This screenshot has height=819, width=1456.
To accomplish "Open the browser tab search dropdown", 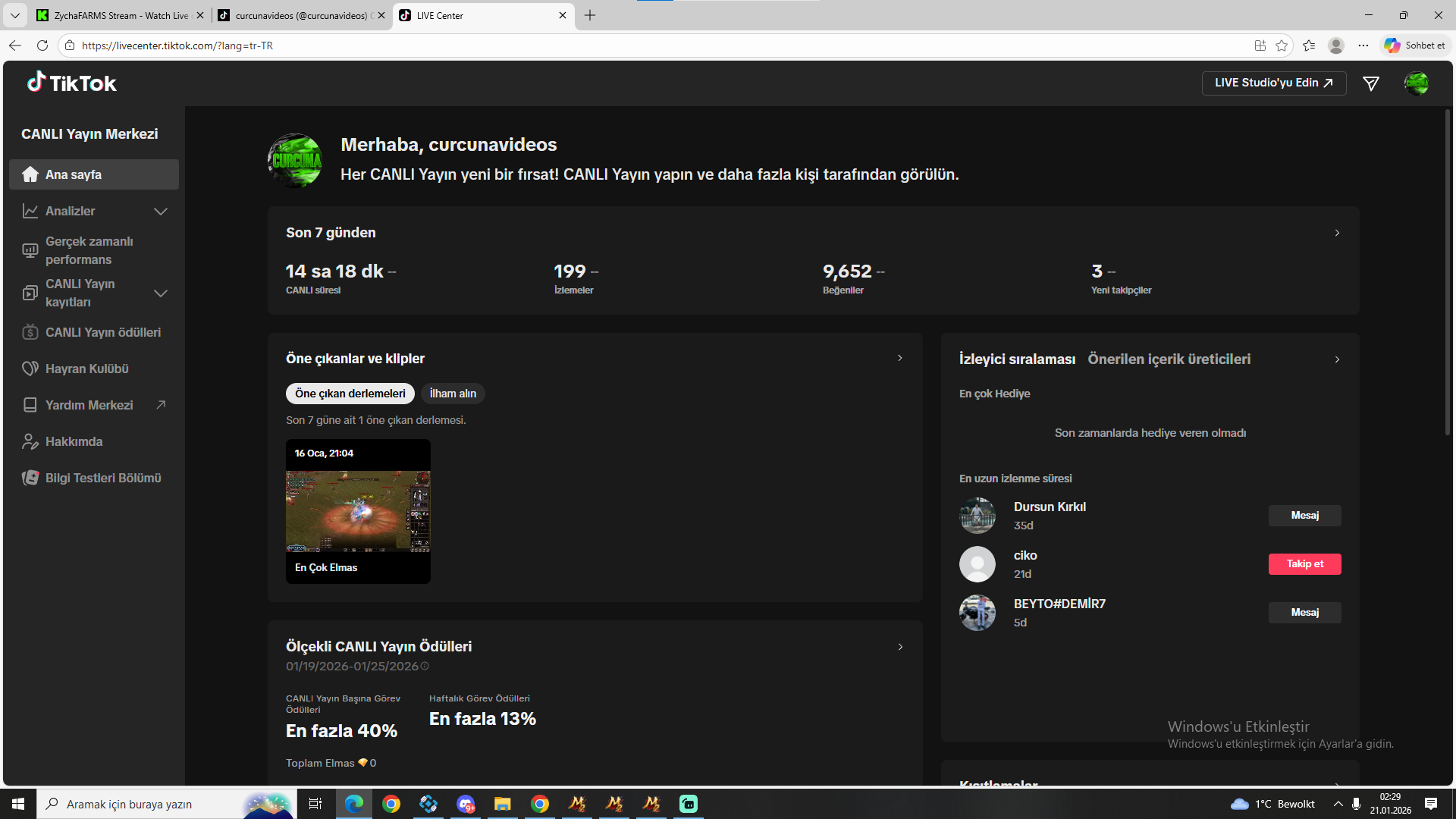I will pos(15,15).
